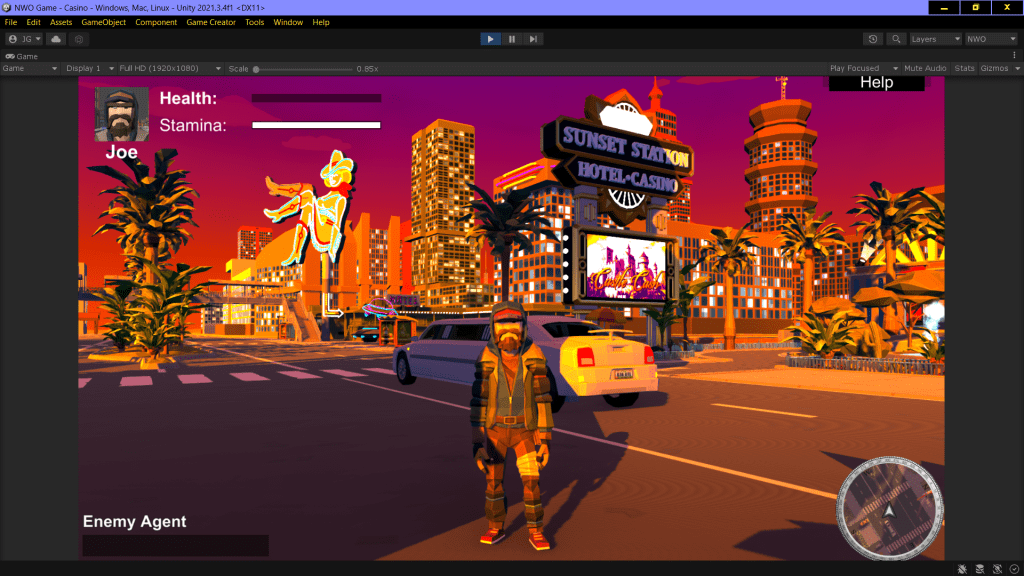Image resolution: width=1024 pixels, height=576 pixels.
Task: Open the Unity Cloud services icon
Action: [x=56, y=39]
